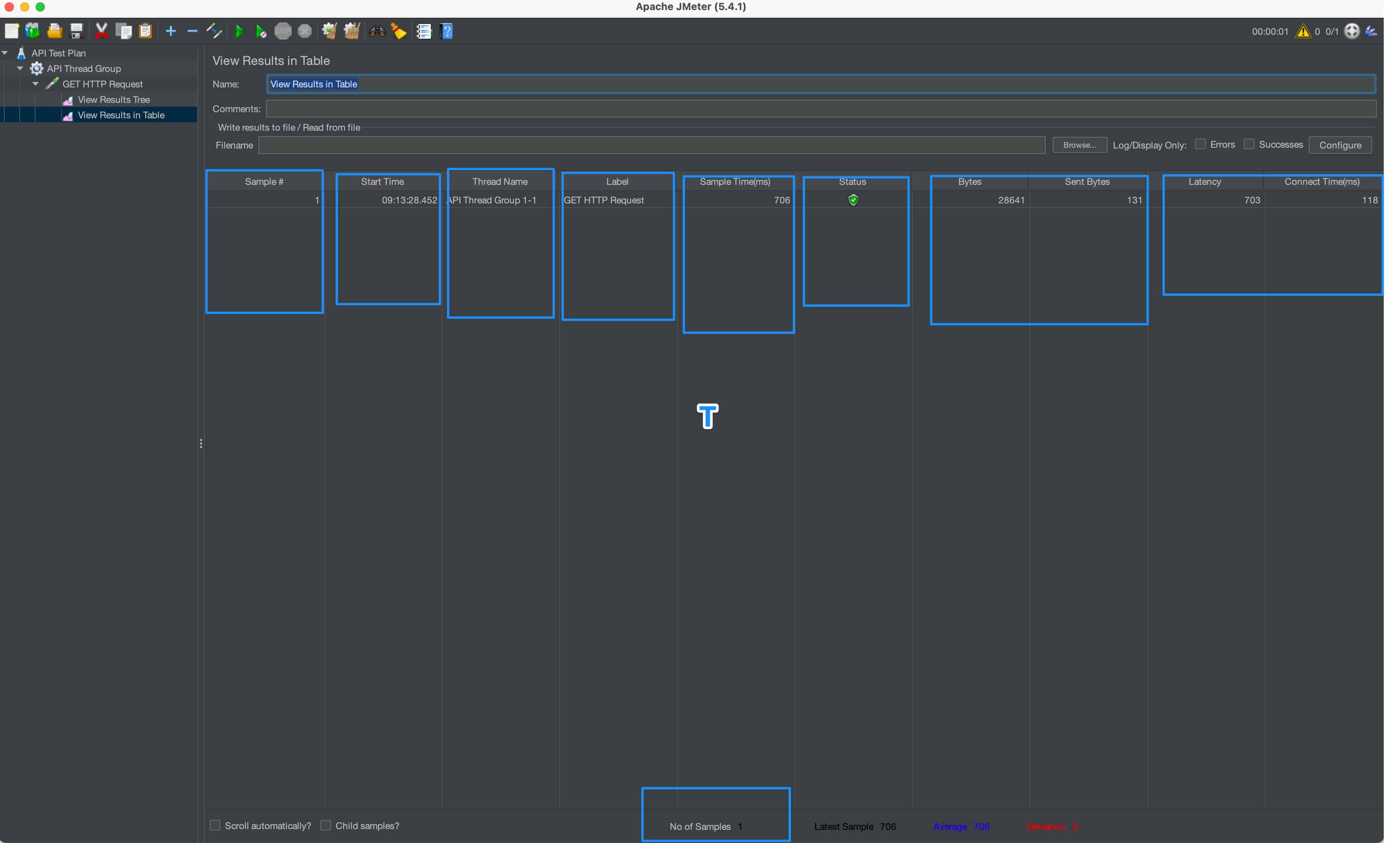Toggle Child samples checkbox
Image resolution: width=1400 pixels, height=843 pixels.
326,825
